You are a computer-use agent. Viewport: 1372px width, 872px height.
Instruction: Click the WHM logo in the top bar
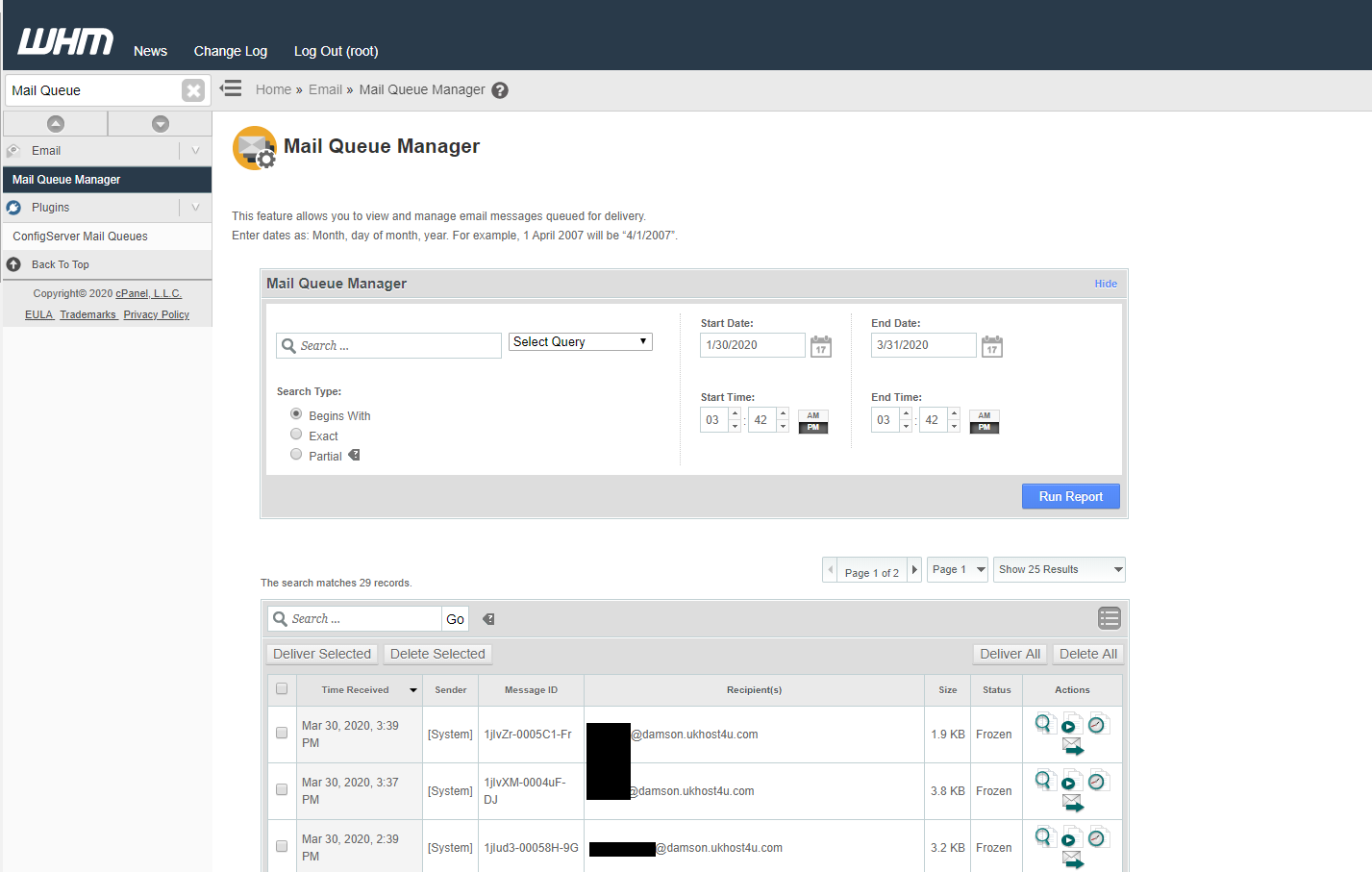click(x=63, y=40)
